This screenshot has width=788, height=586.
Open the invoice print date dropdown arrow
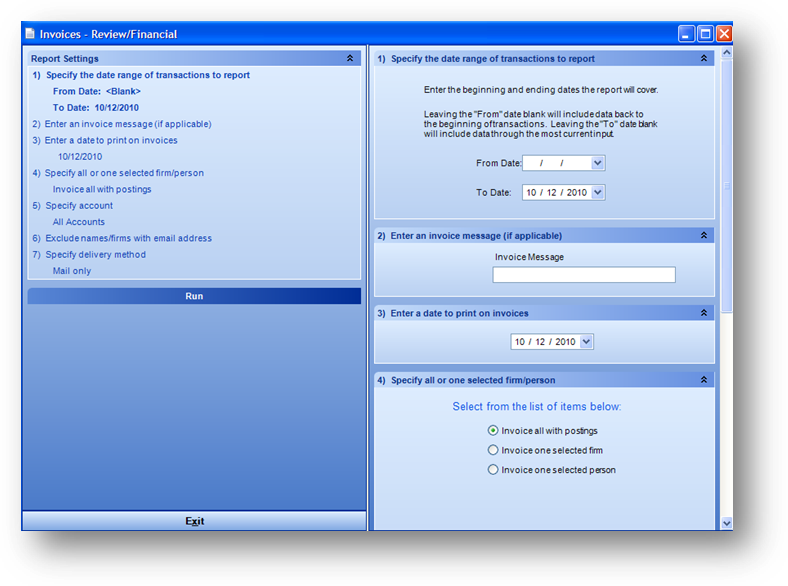click(586, 341)
